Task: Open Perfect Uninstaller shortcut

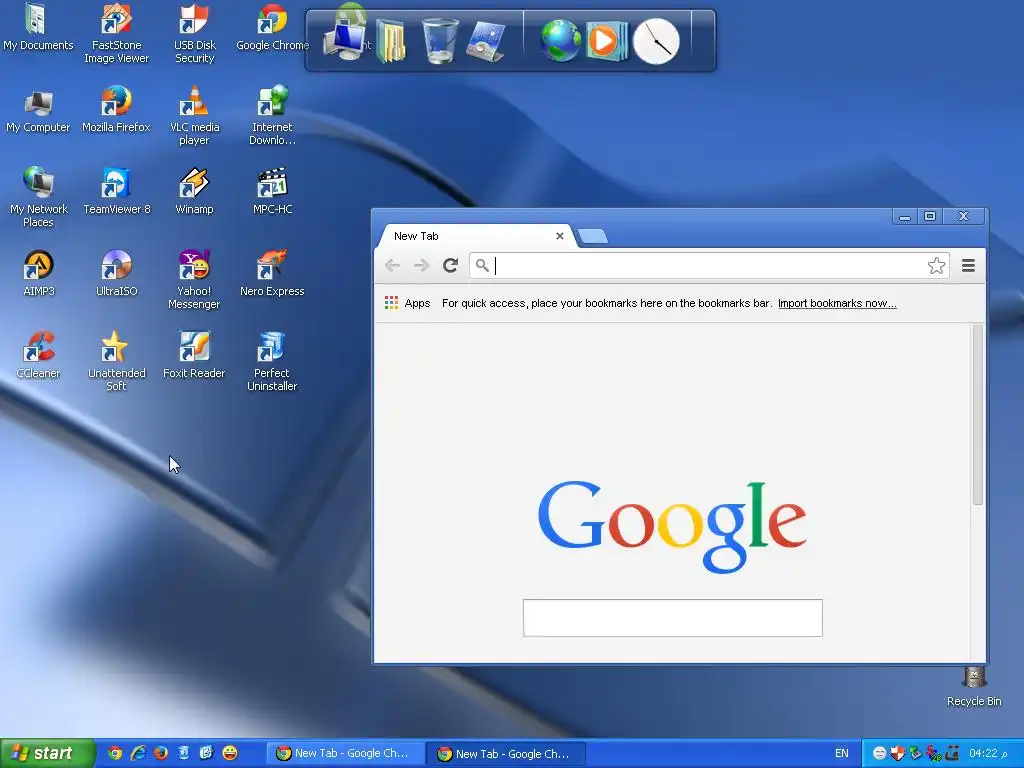Action: tap(272, 361)
